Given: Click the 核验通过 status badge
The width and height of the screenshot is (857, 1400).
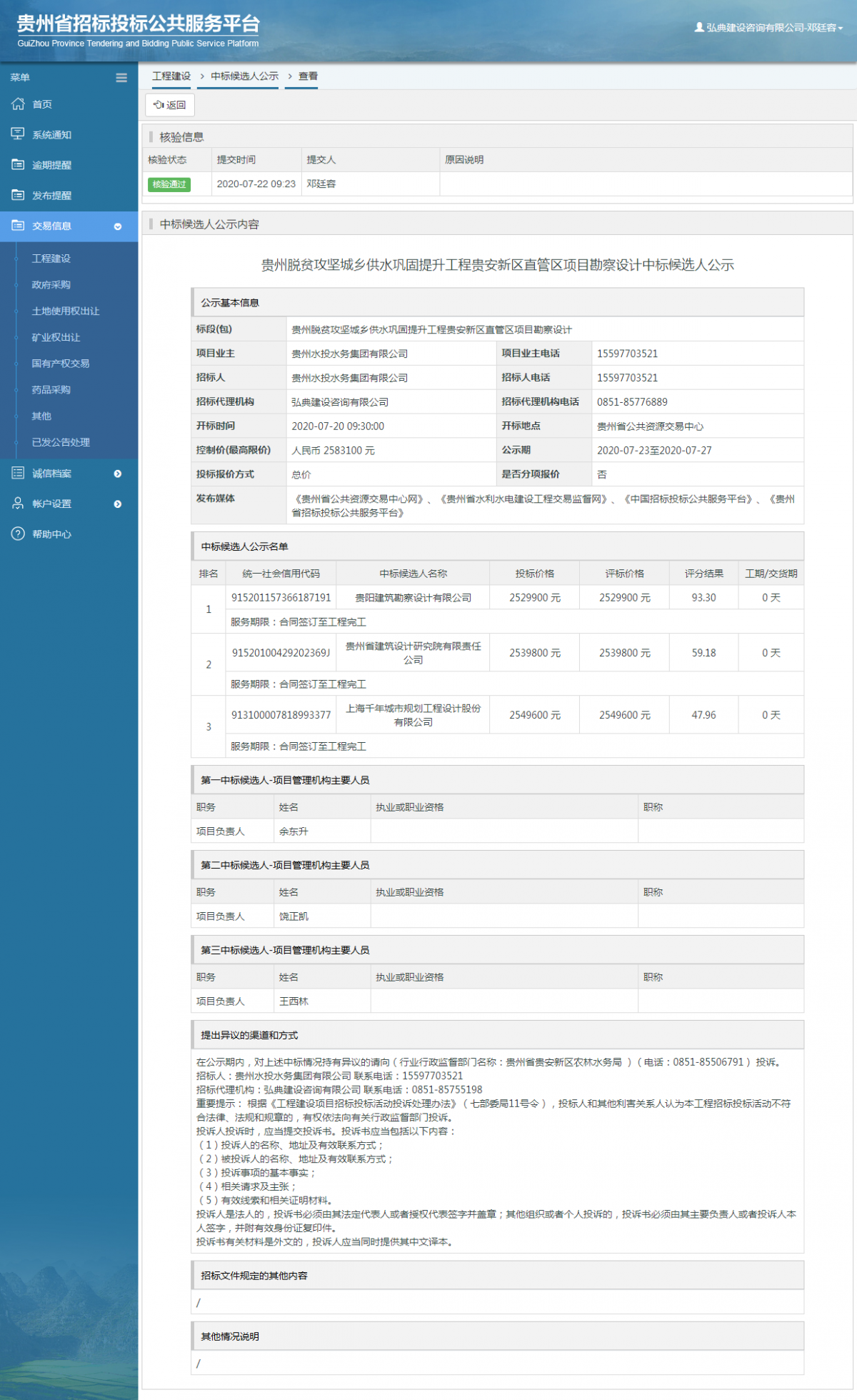Looking at the screenshot, I should click(x=169, y=184).
